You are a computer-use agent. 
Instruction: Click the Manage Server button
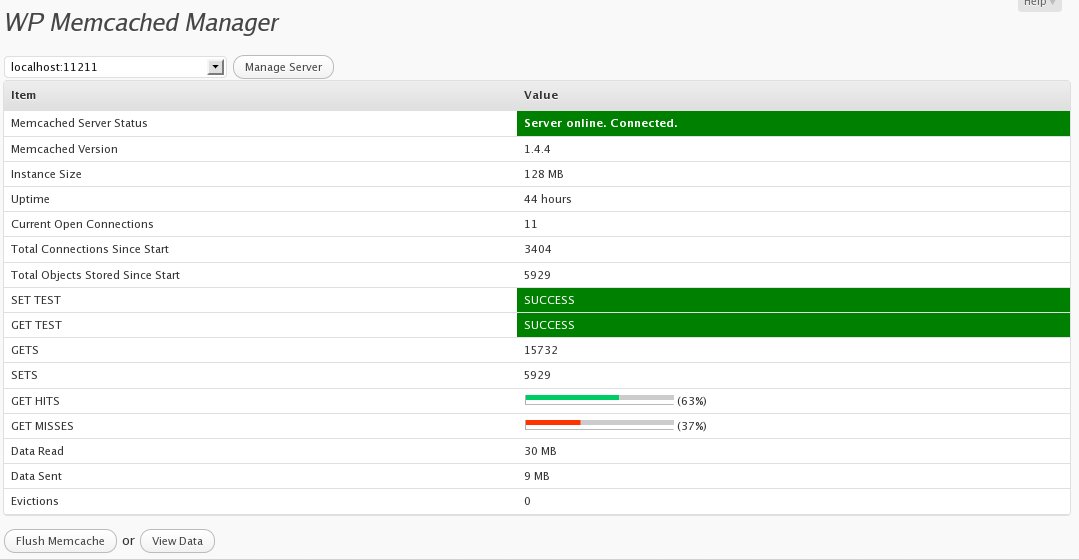[x=284, y=67]
